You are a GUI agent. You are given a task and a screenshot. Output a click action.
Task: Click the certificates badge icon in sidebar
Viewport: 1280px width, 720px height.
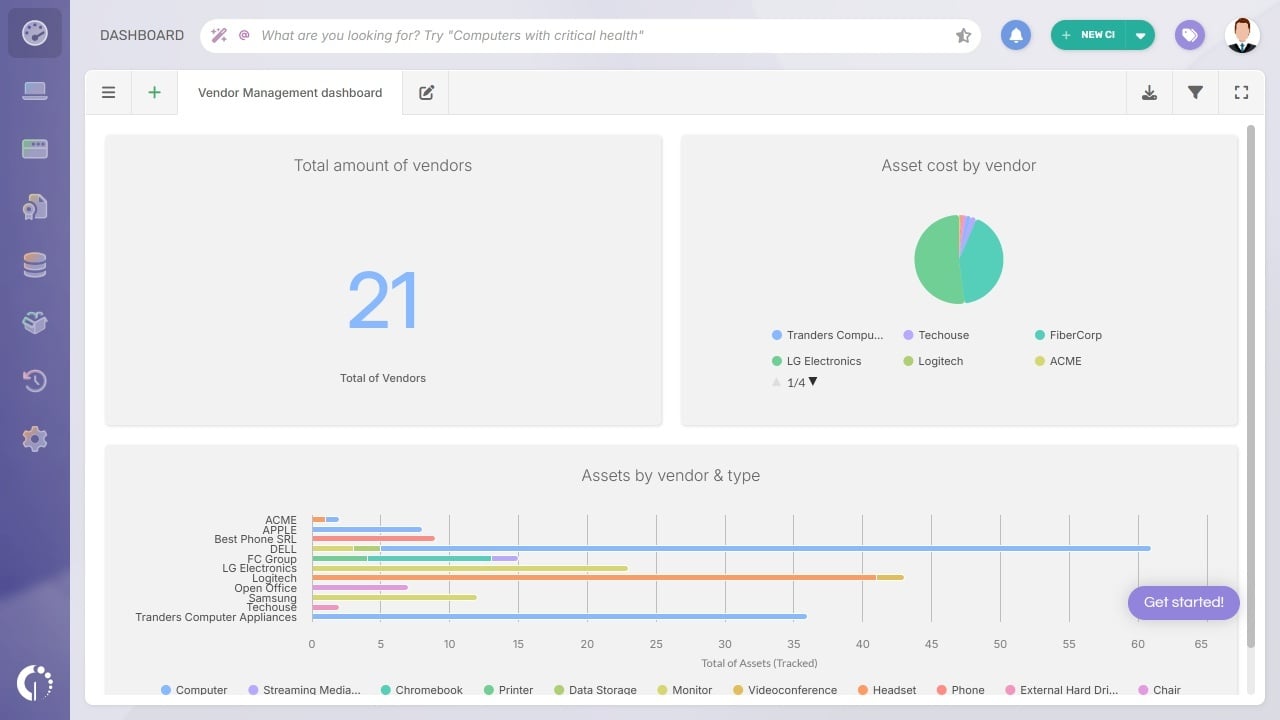point(35,206)
